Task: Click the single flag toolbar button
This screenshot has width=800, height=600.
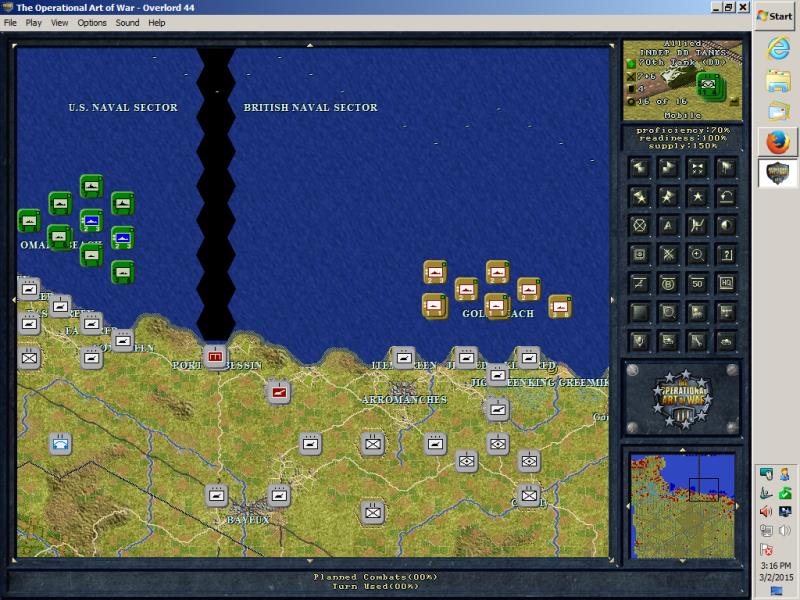Action: pyautogui.click(x=727, y=167)
